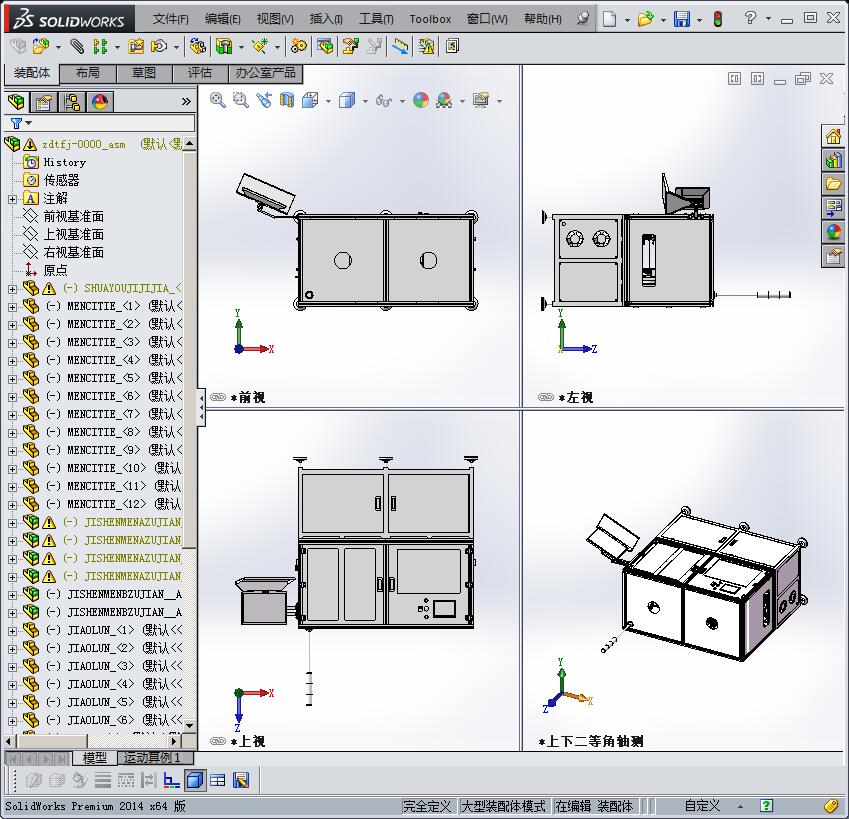The image size is (849, 819).
Task: Open the 文件(F) menu
Action: [x=171, y=19]
